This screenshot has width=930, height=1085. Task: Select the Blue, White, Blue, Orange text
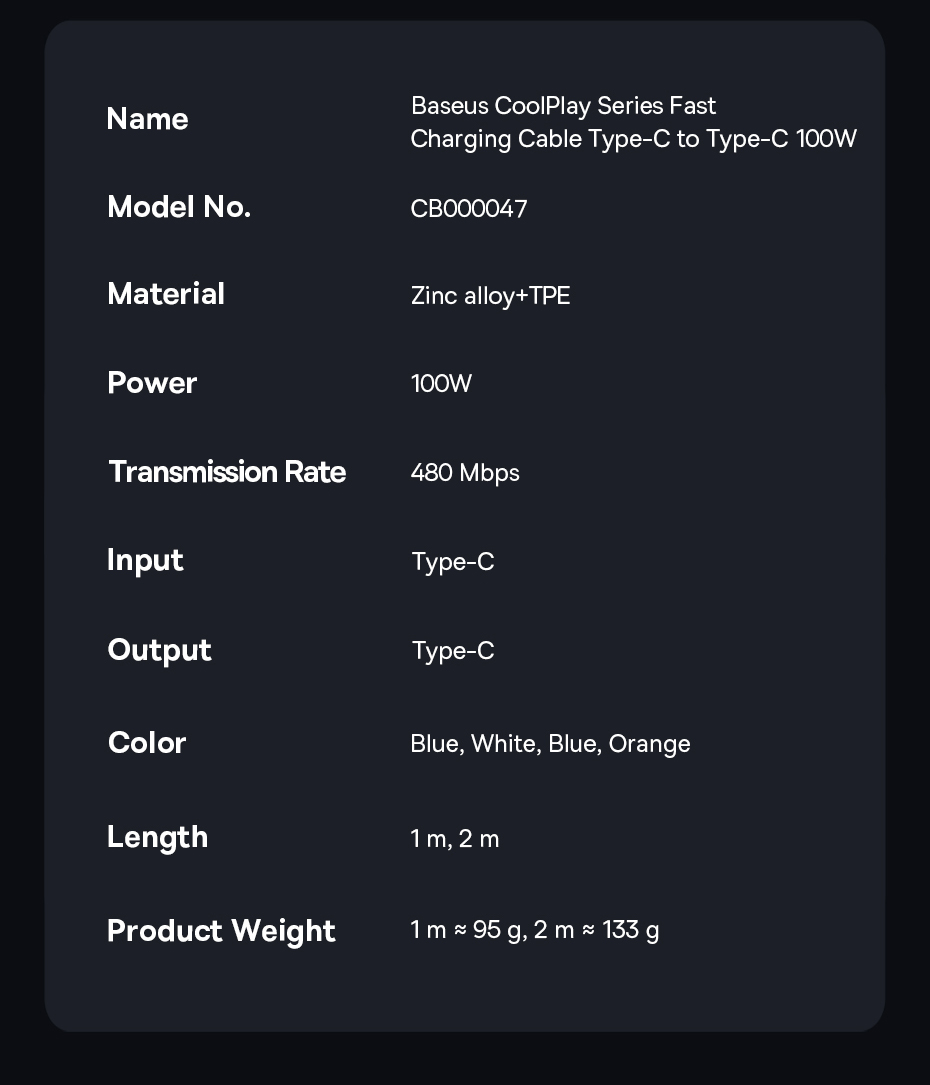point(550,744)
